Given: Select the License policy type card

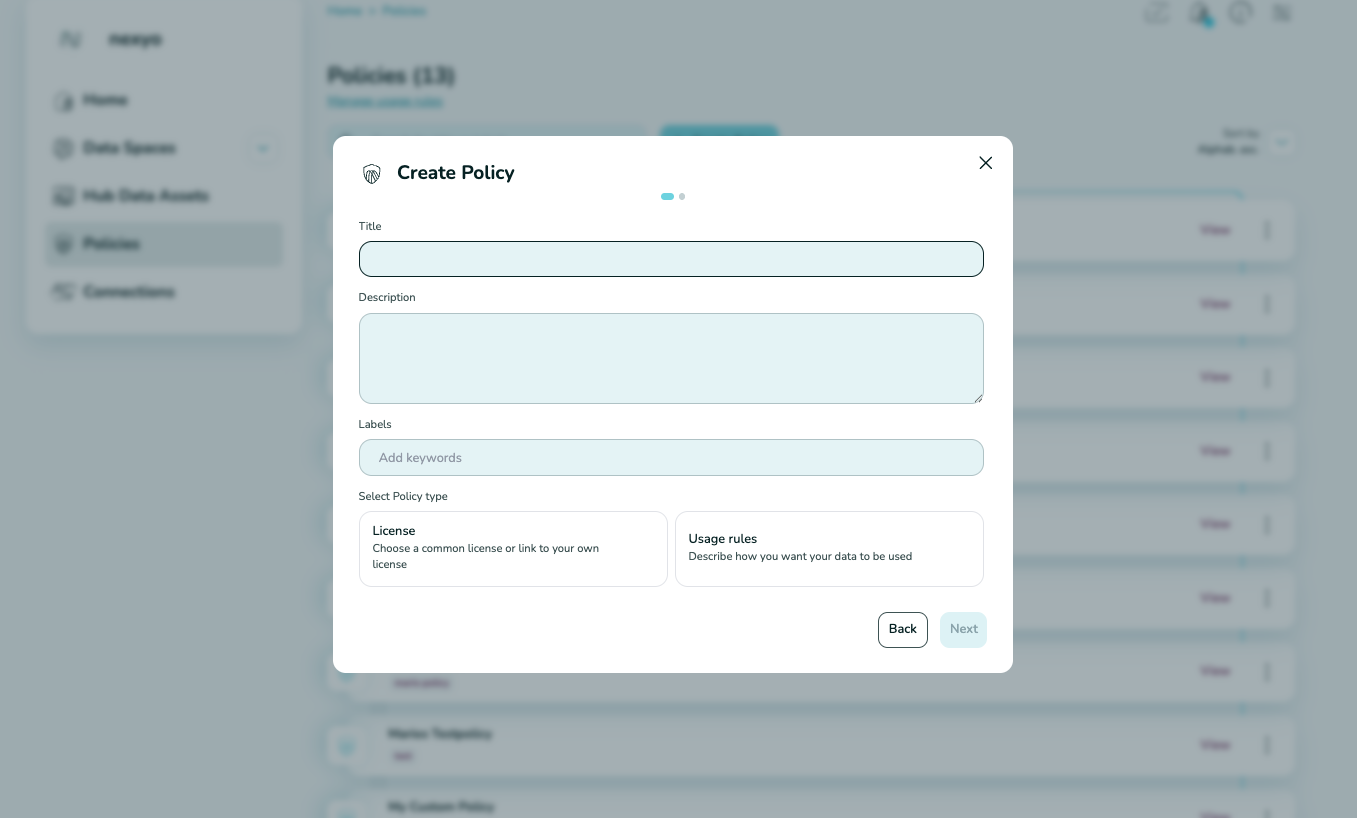Looking at the screenshot, I should [513, 548].
